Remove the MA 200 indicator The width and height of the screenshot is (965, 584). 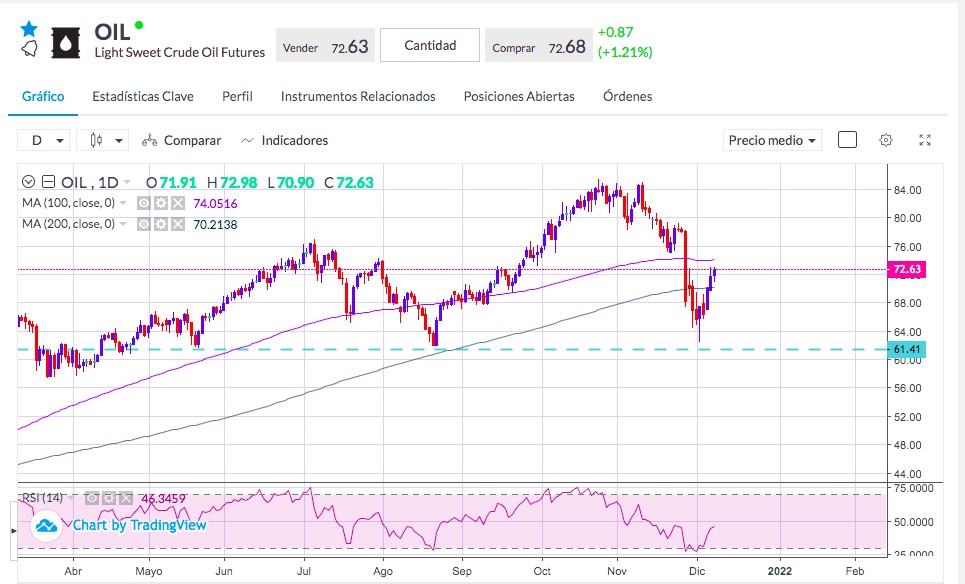click(178, 225)
